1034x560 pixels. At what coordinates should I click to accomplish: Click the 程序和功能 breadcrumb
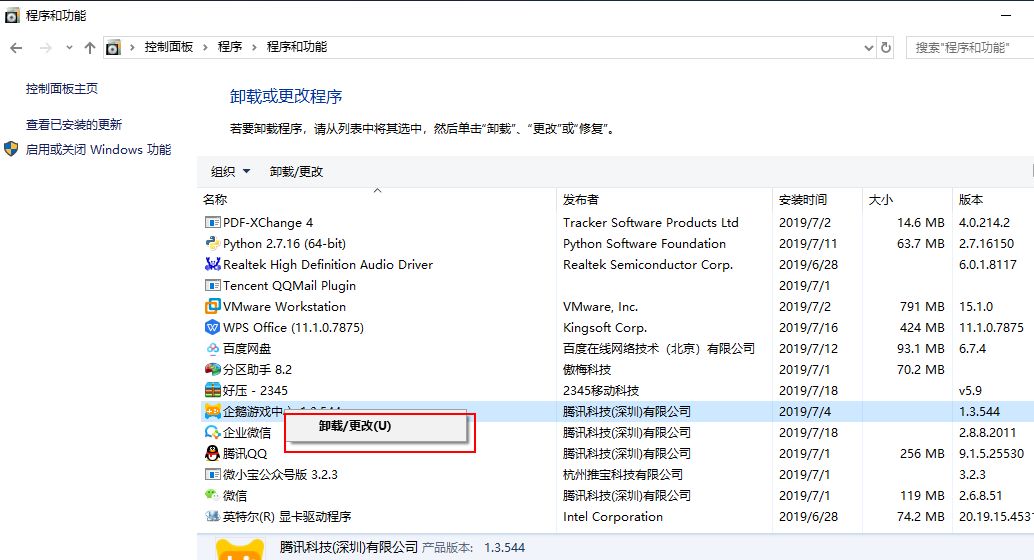tap(297, 47)
